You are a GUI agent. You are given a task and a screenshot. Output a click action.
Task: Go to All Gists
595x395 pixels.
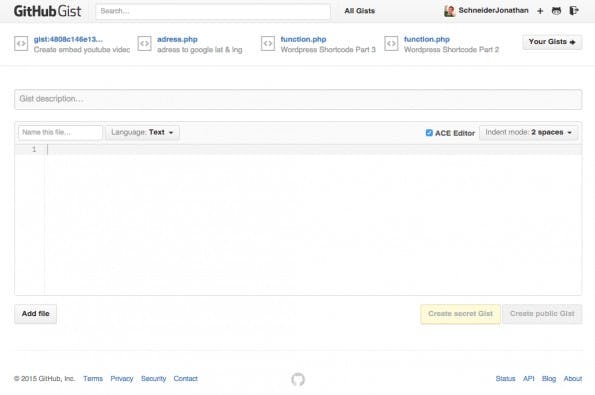coord(359,11)
